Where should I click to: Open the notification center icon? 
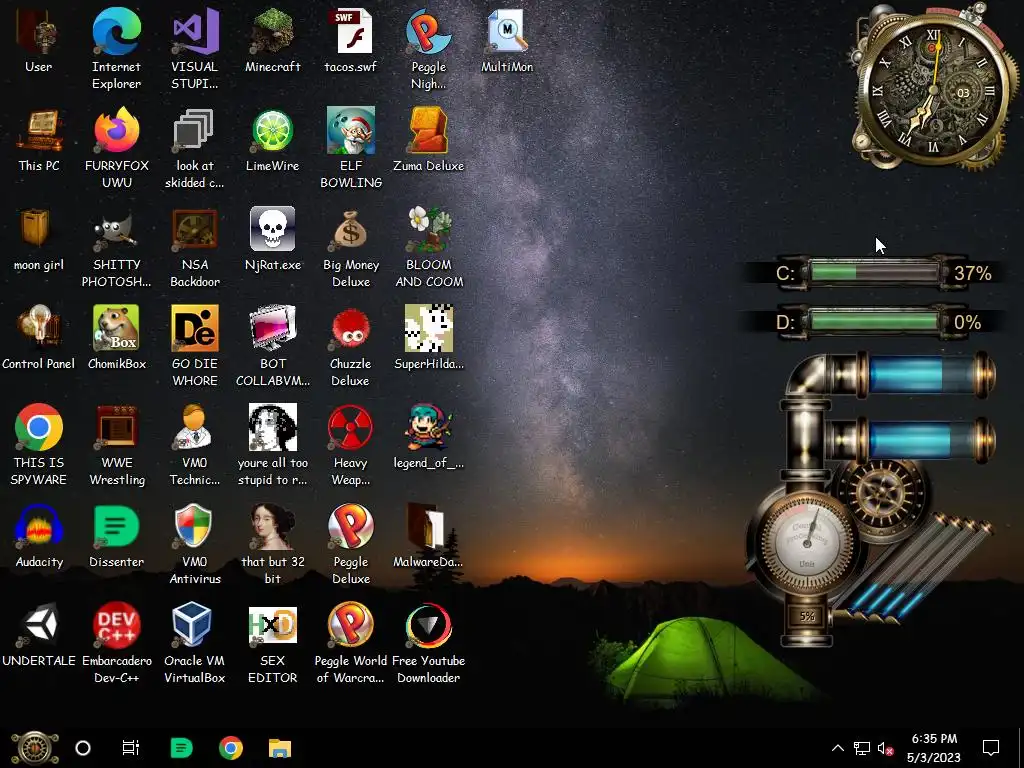(x=991, y=748)
